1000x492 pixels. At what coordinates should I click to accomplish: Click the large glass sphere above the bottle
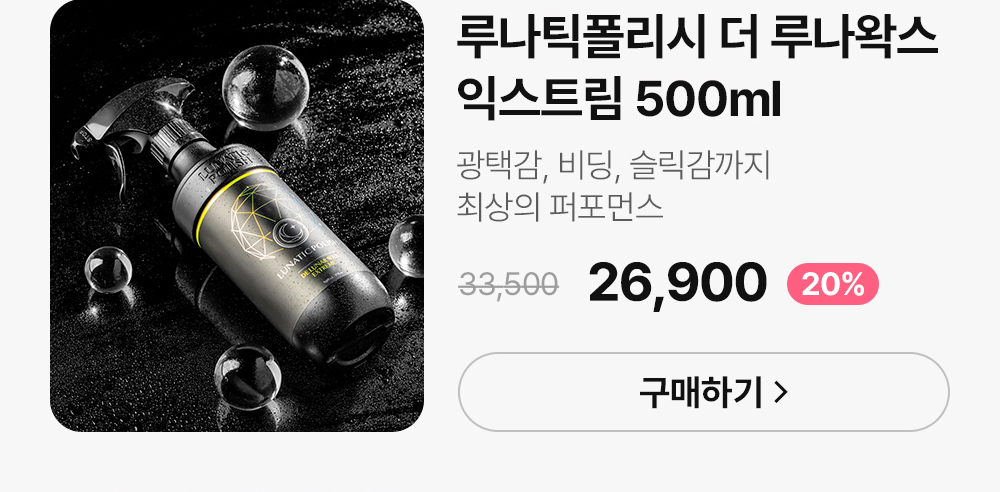(265, 87)
